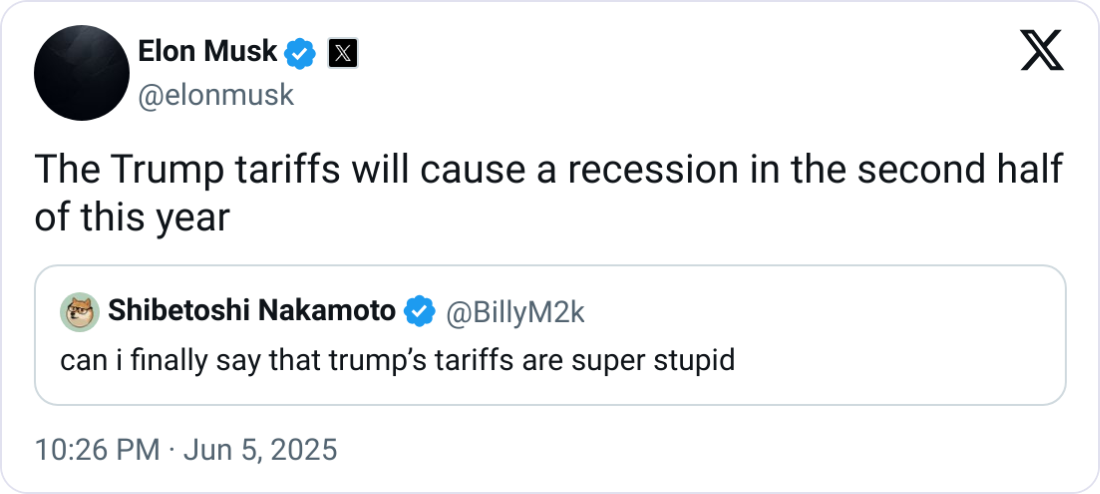1100x494 pixels.
Task: Open the @BillyM2k handle
Action: [513, 312]
